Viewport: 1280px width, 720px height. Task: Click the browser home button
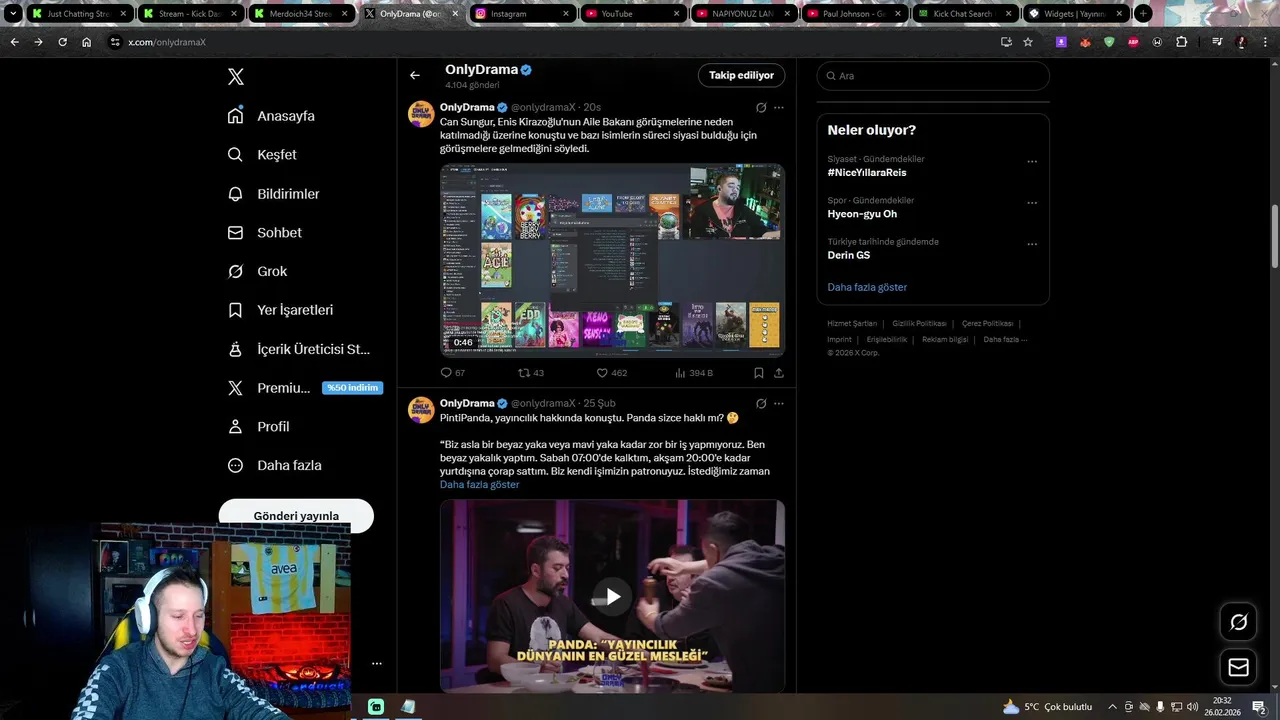pos(87,42)
